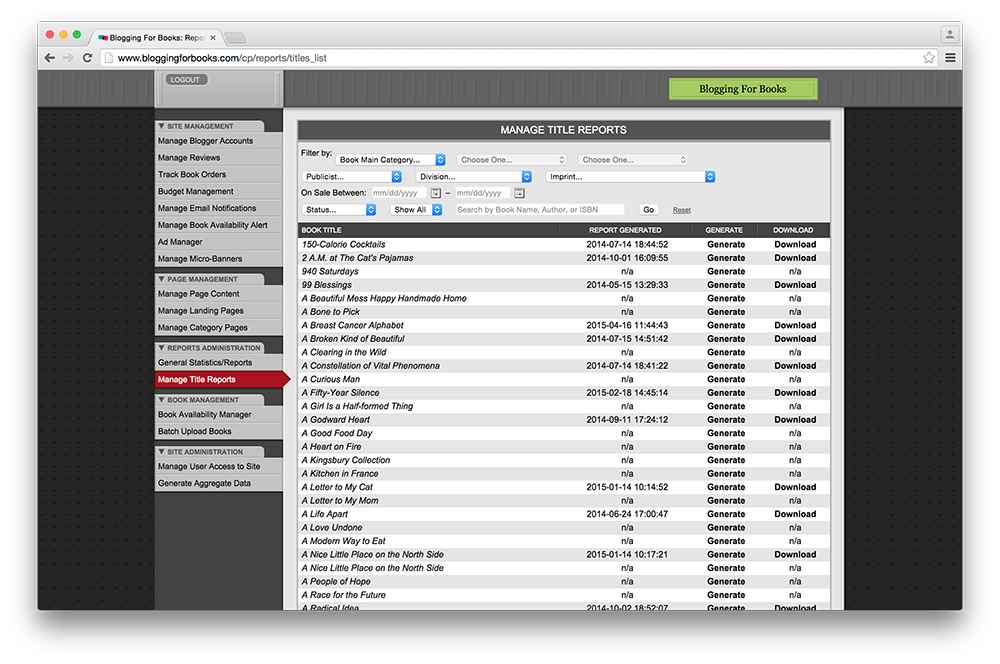Click the Chrome user profile icon
Viewport: 1000px width, 664px height.
click(947, 34)
